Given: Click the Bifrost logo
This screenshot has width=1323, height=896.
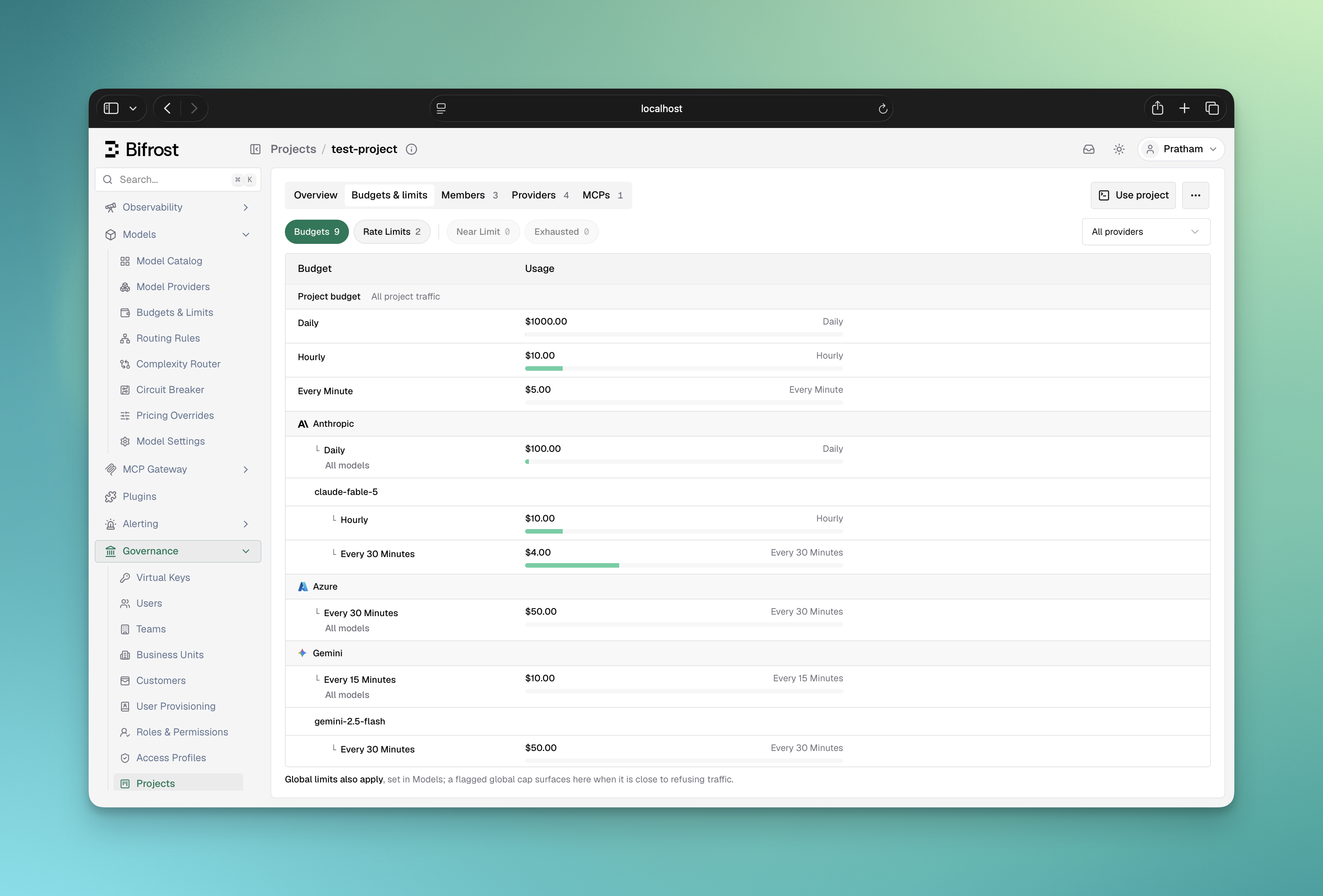Looking at the screenshot, I should tap(141, 149).
